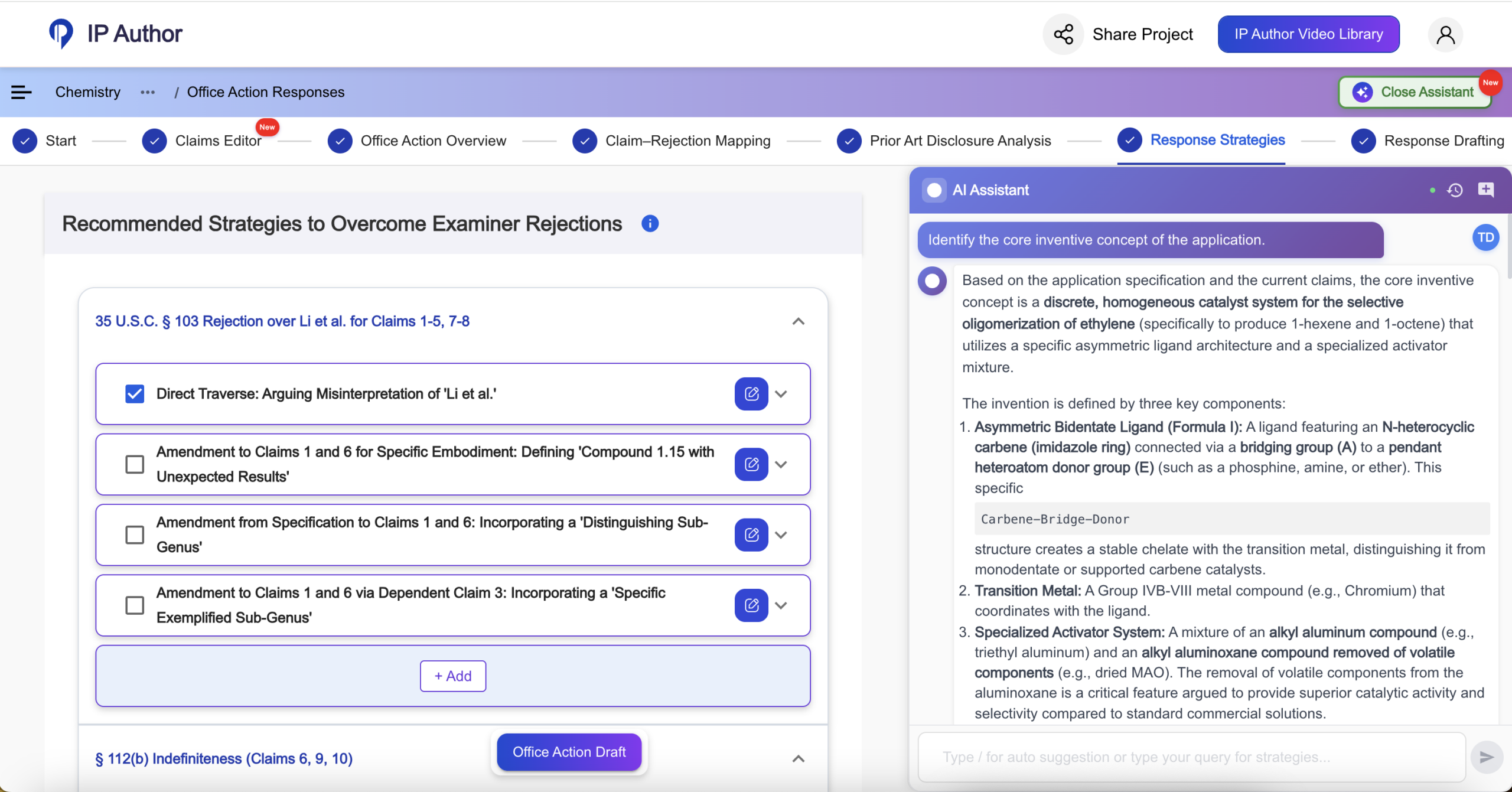Check the Compound 1.15 Unexpected Results strategy
Viewport: 1512px width, 792px height.
coord(135,464)
